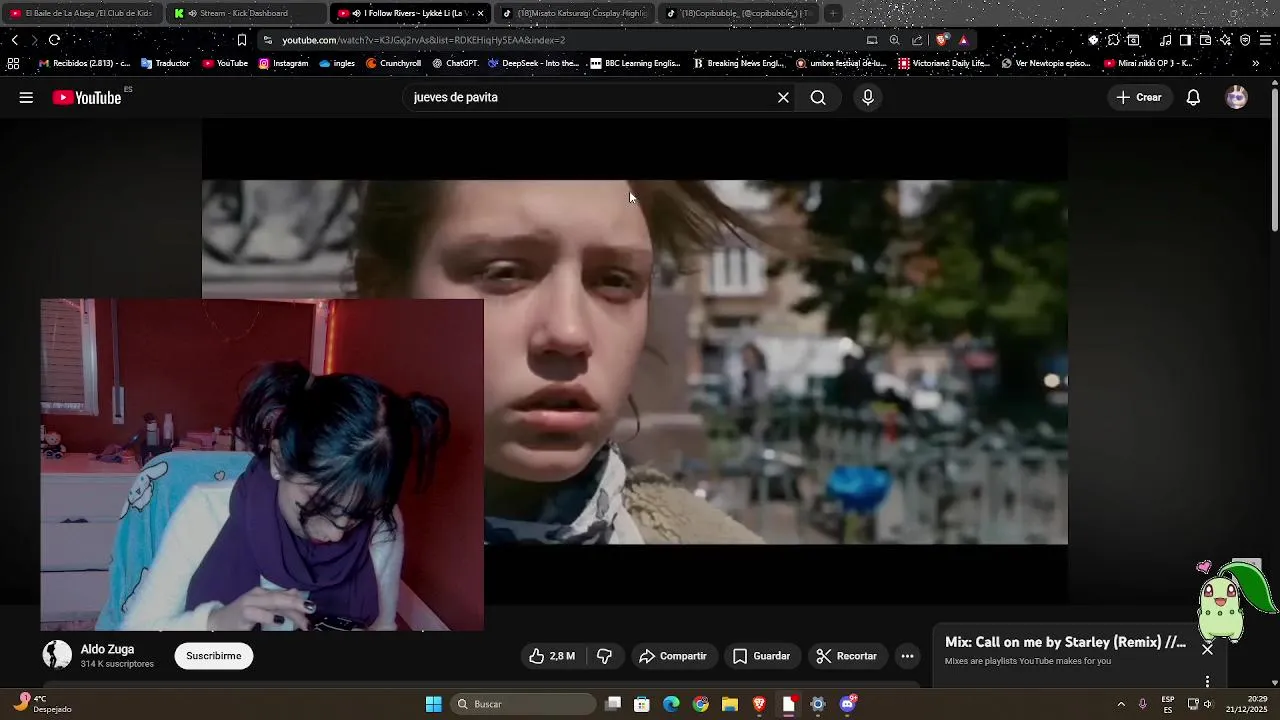Image resolution: width=1280 pixels, height=720 pixels.
Task: Close the 'I Follow Rivers' tab
Action: coord(480,13)
